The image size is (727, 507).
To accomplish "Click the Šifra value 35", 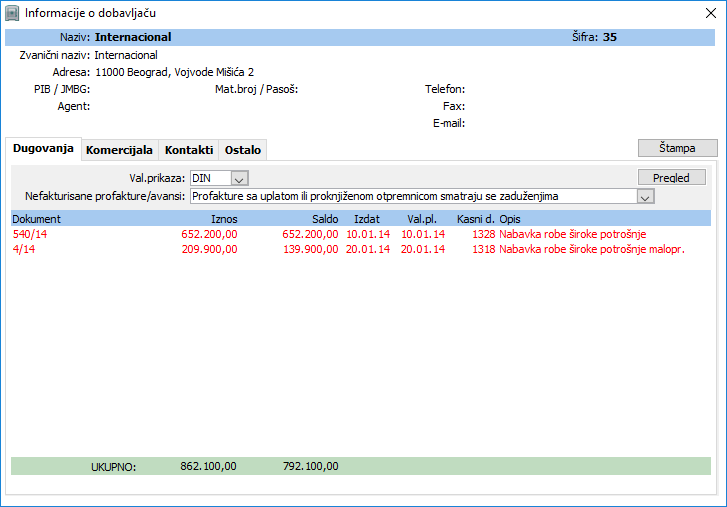I will [610, 37].
